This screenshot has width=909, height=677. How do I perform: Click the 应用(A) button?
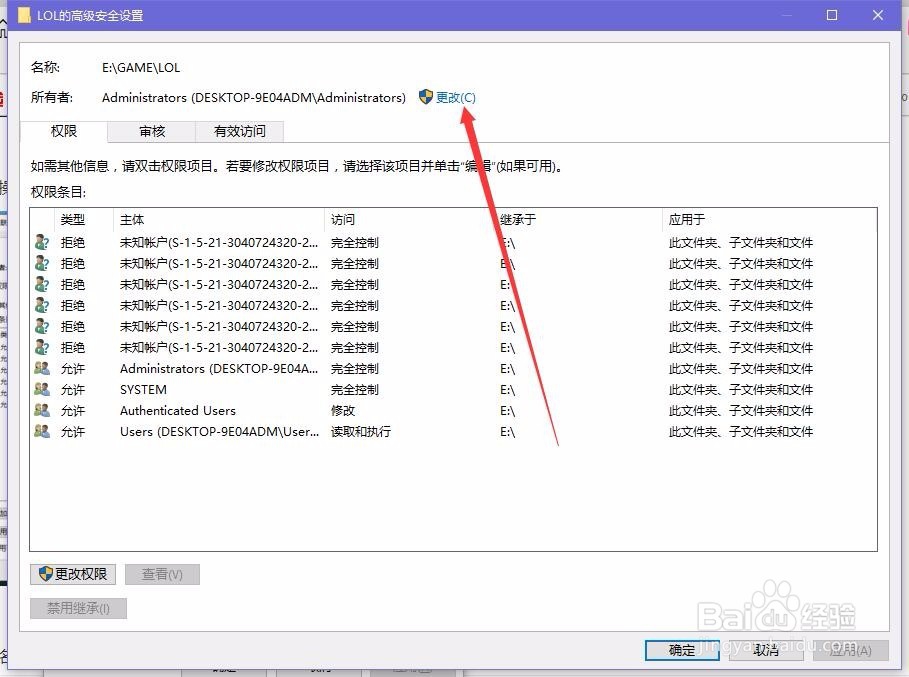[850, 650]
